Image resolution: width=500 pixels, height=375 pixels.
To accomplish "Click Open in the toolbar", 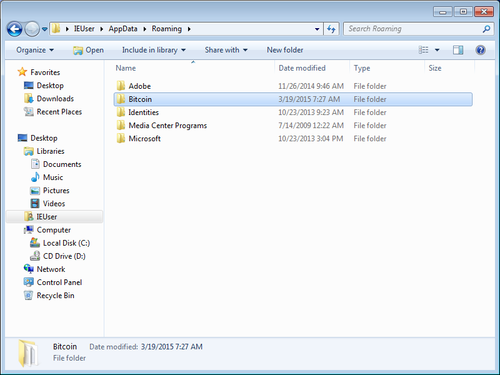I will point(88,50).
